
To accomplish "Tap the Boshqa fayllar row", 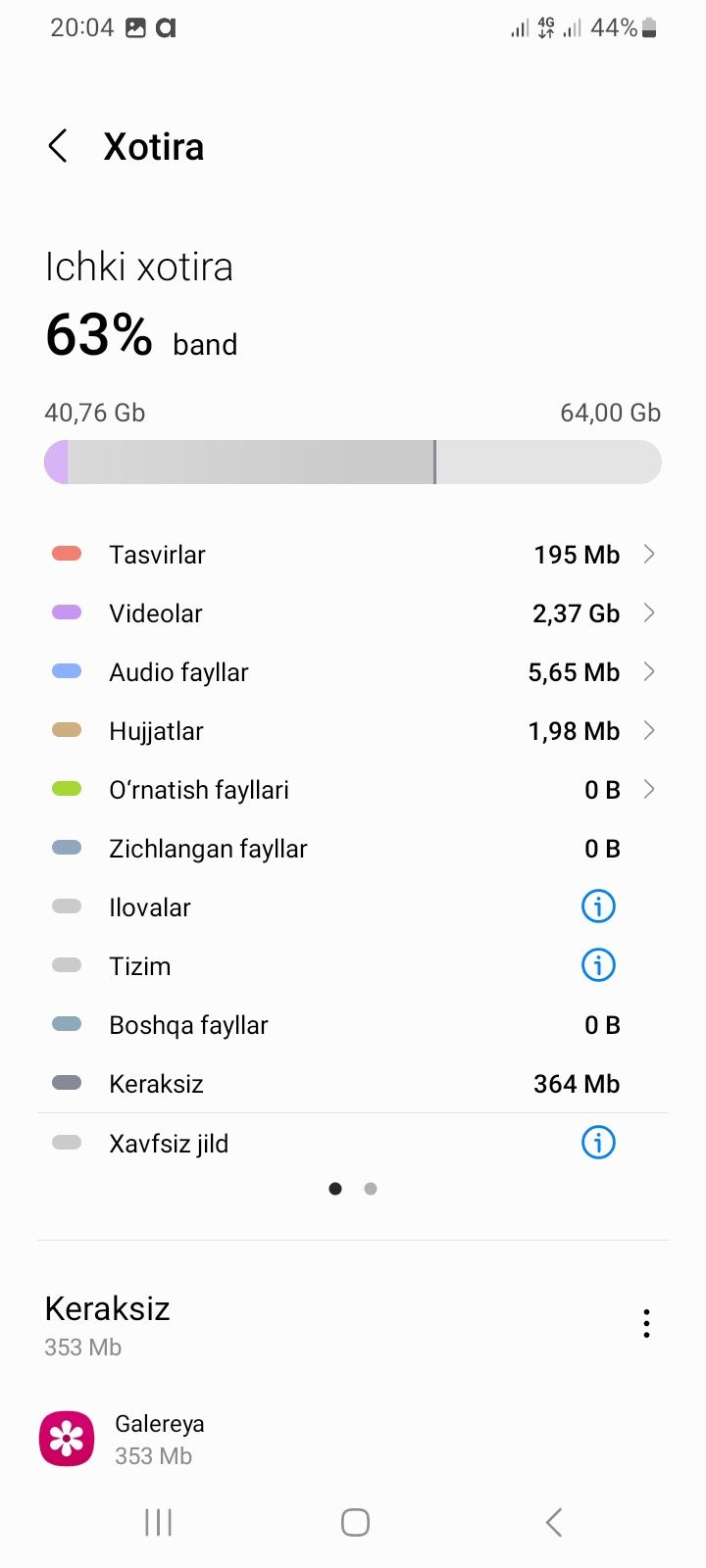I will coord(353,1025).
